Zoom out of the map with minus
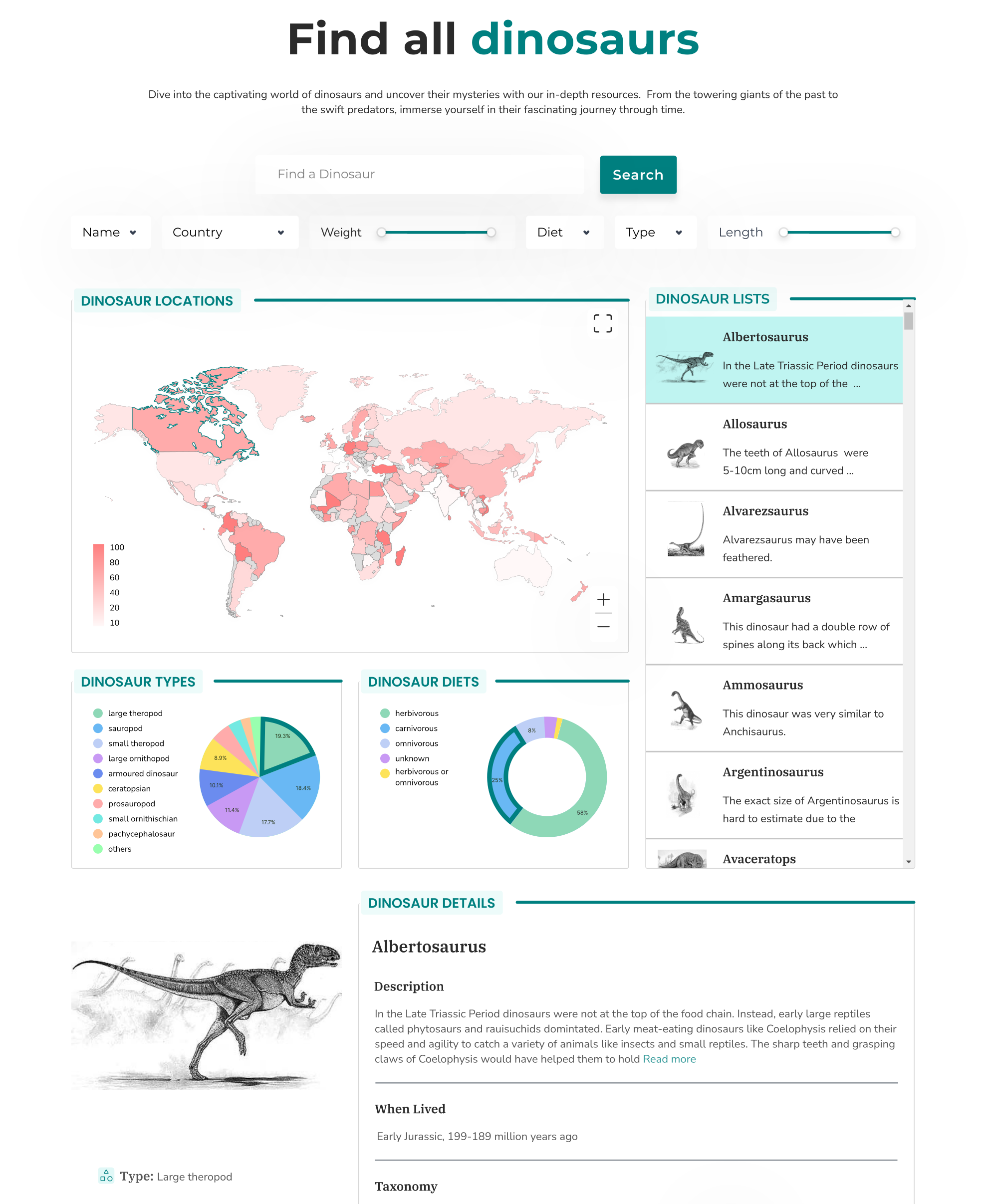Screen dimensions: 985x1204 click(x=603, y=626)
